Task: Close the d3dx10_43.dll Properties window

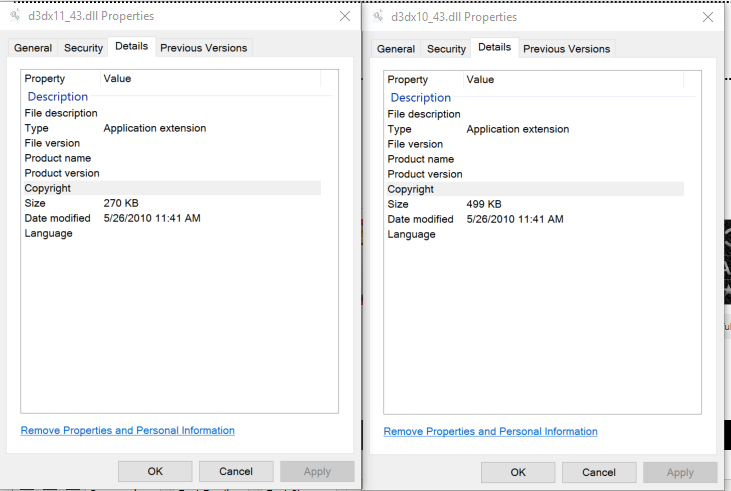Action: pos(708,17)
